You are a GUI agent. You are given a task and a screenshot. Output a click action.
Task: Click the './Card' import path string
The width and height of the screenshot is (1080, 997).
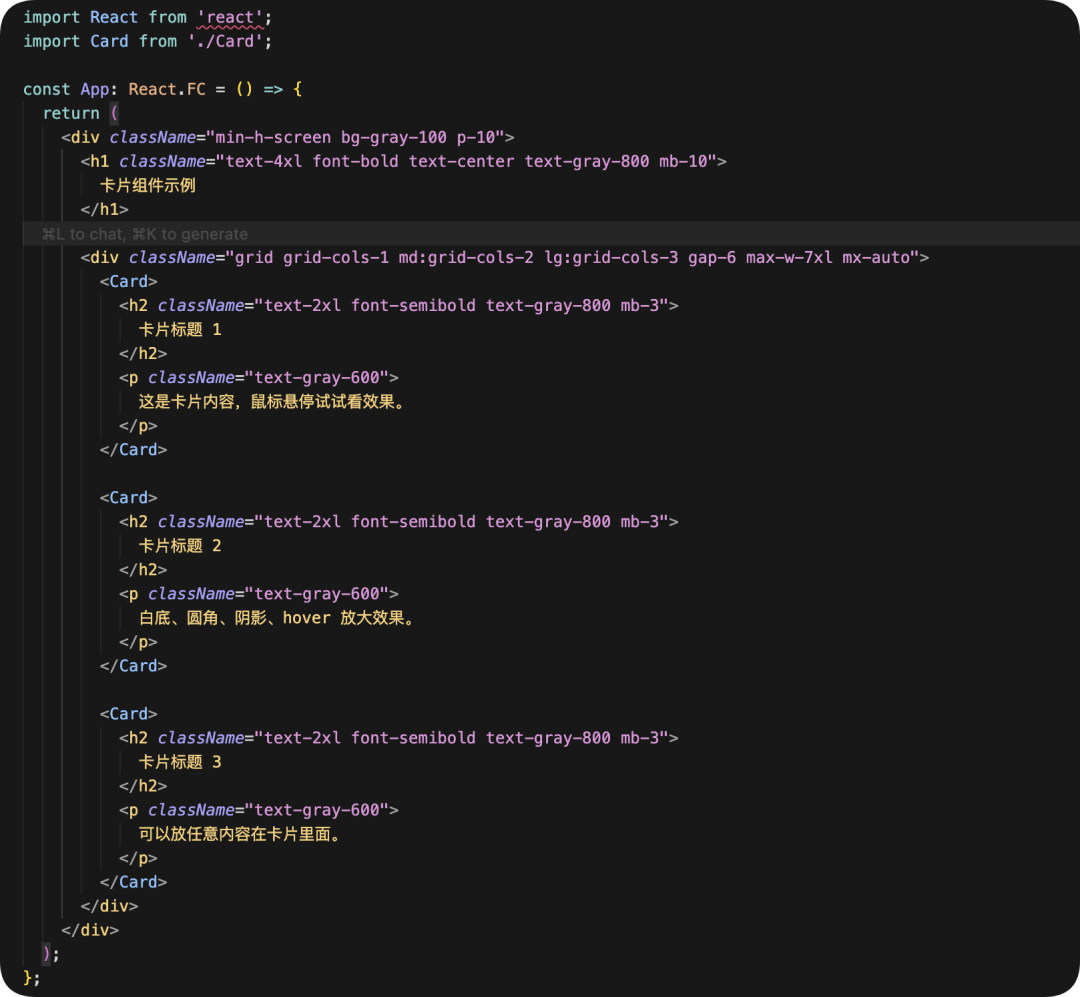(x=225, y=41)
